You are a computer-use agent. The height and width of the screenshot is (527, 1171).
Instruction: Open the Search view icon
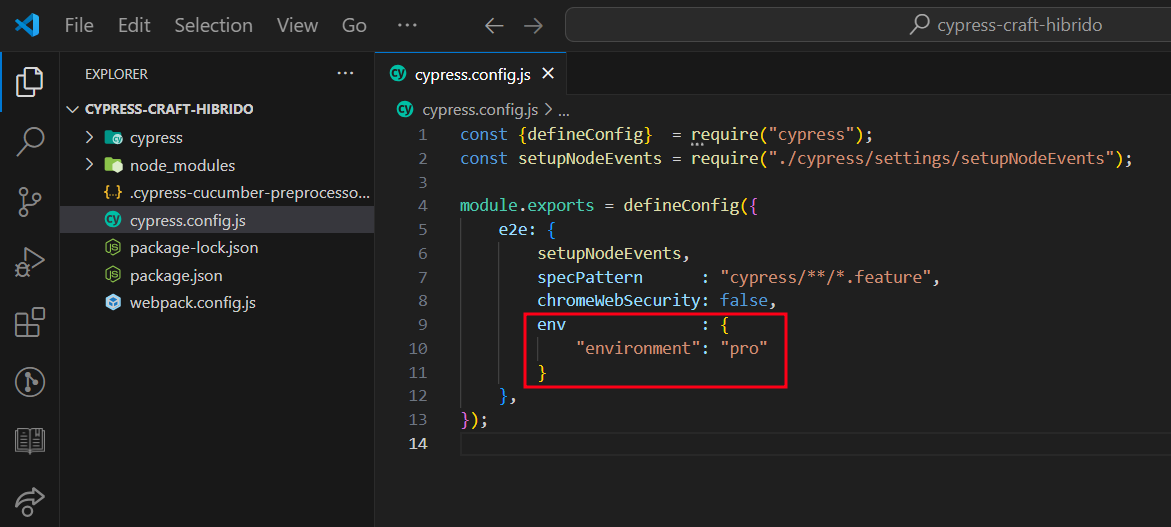(30, 141)
